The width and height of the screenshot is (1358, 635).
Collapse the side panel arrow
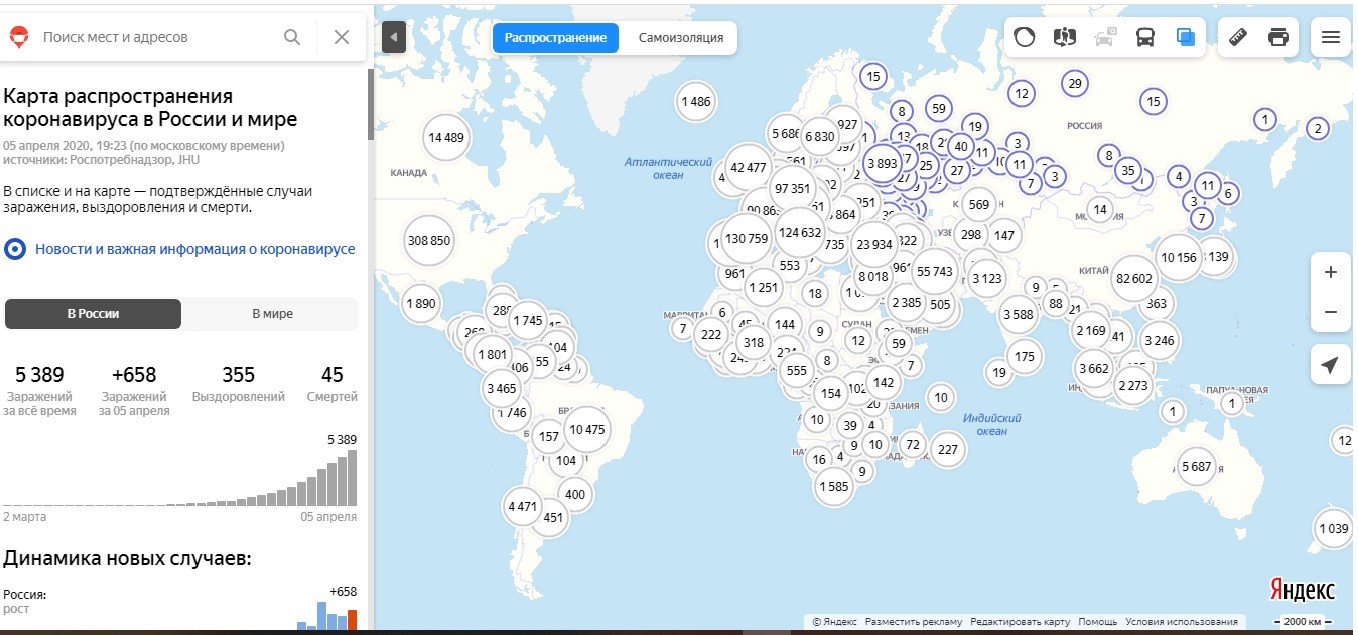(x=394, y=38)
